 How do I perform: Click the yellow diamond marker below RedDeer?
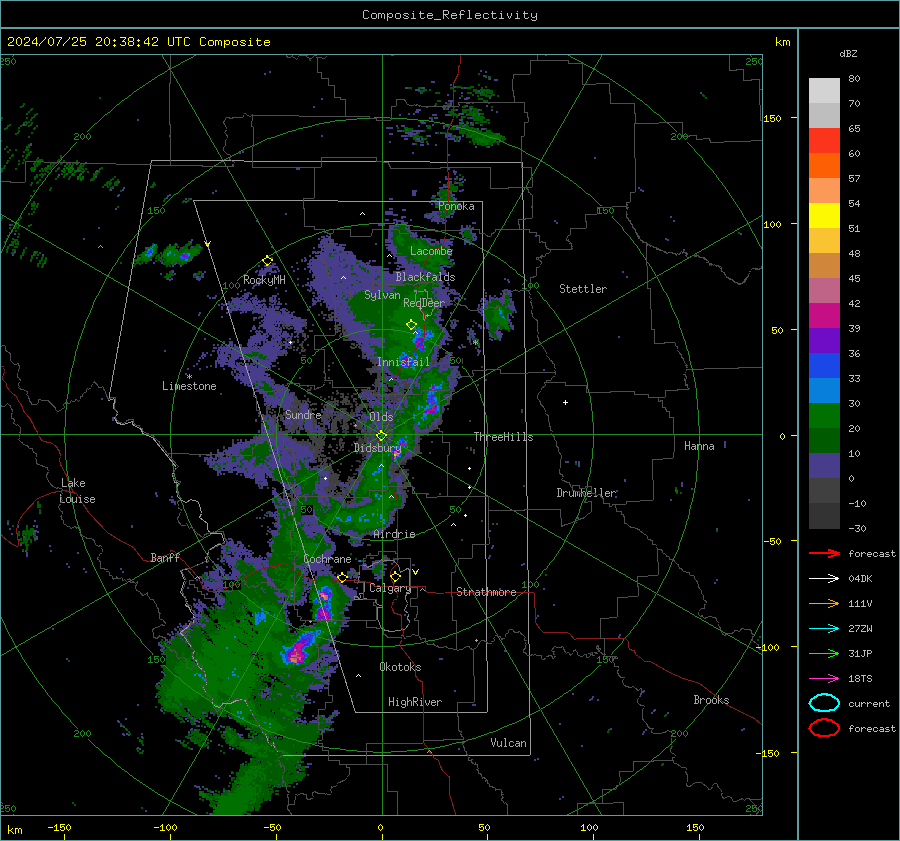tap(411, 325)
